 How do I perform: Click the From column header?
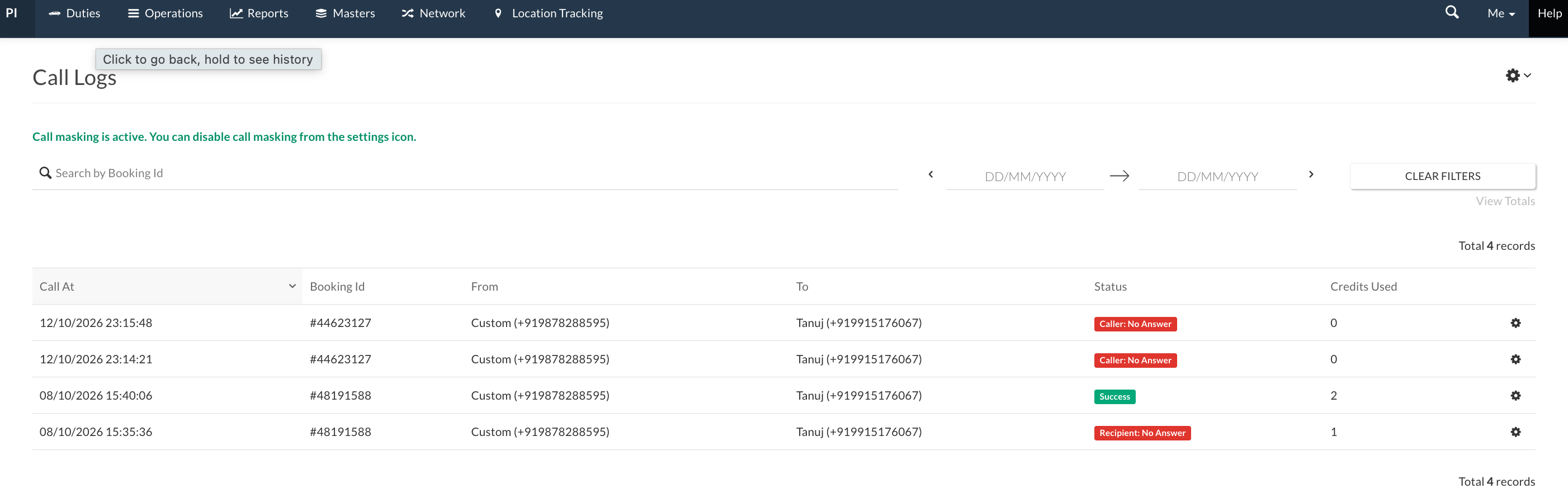[x=484, y=287]
